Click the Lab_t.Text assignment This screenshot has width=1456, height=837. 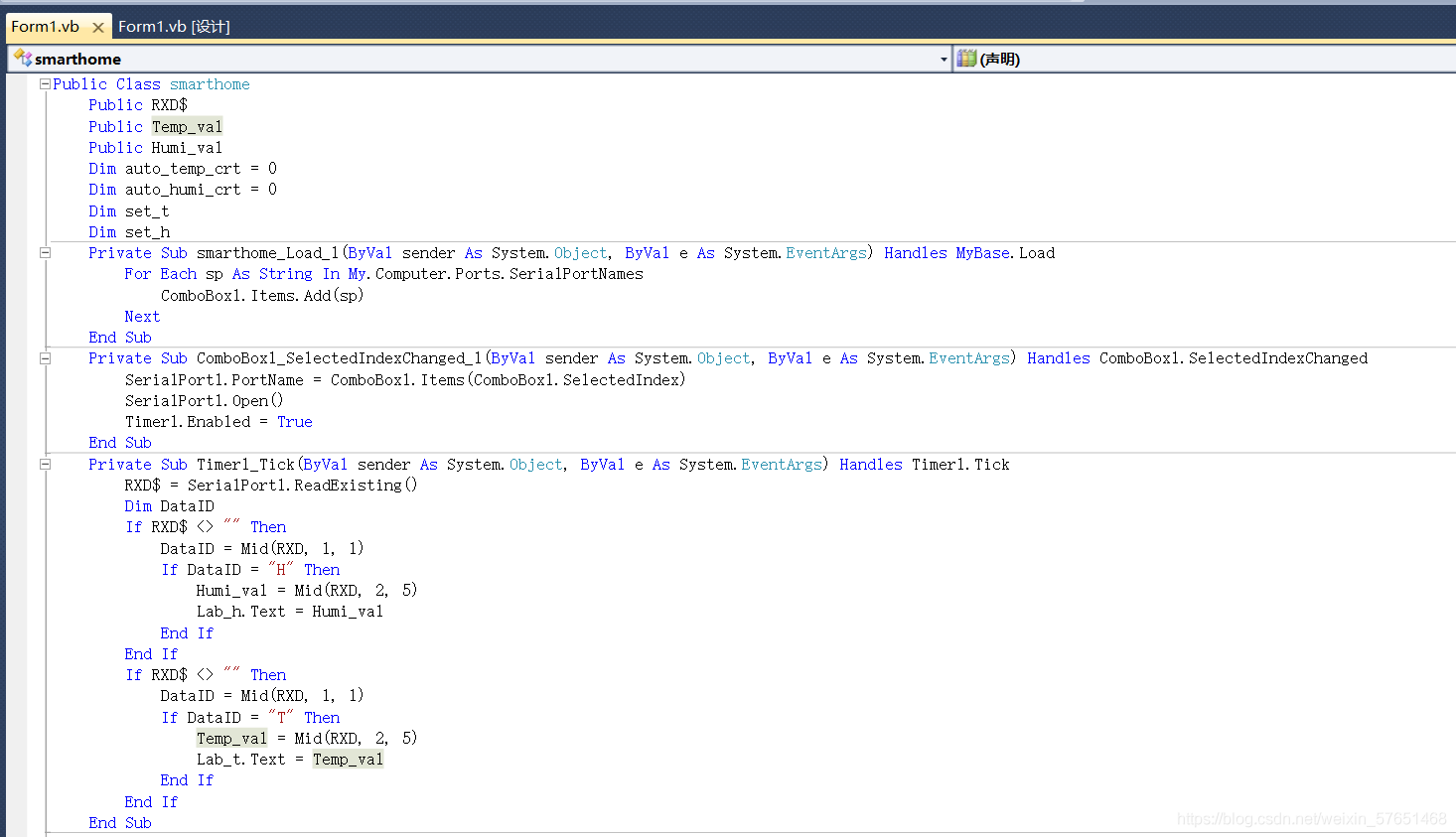coord(290,760)
